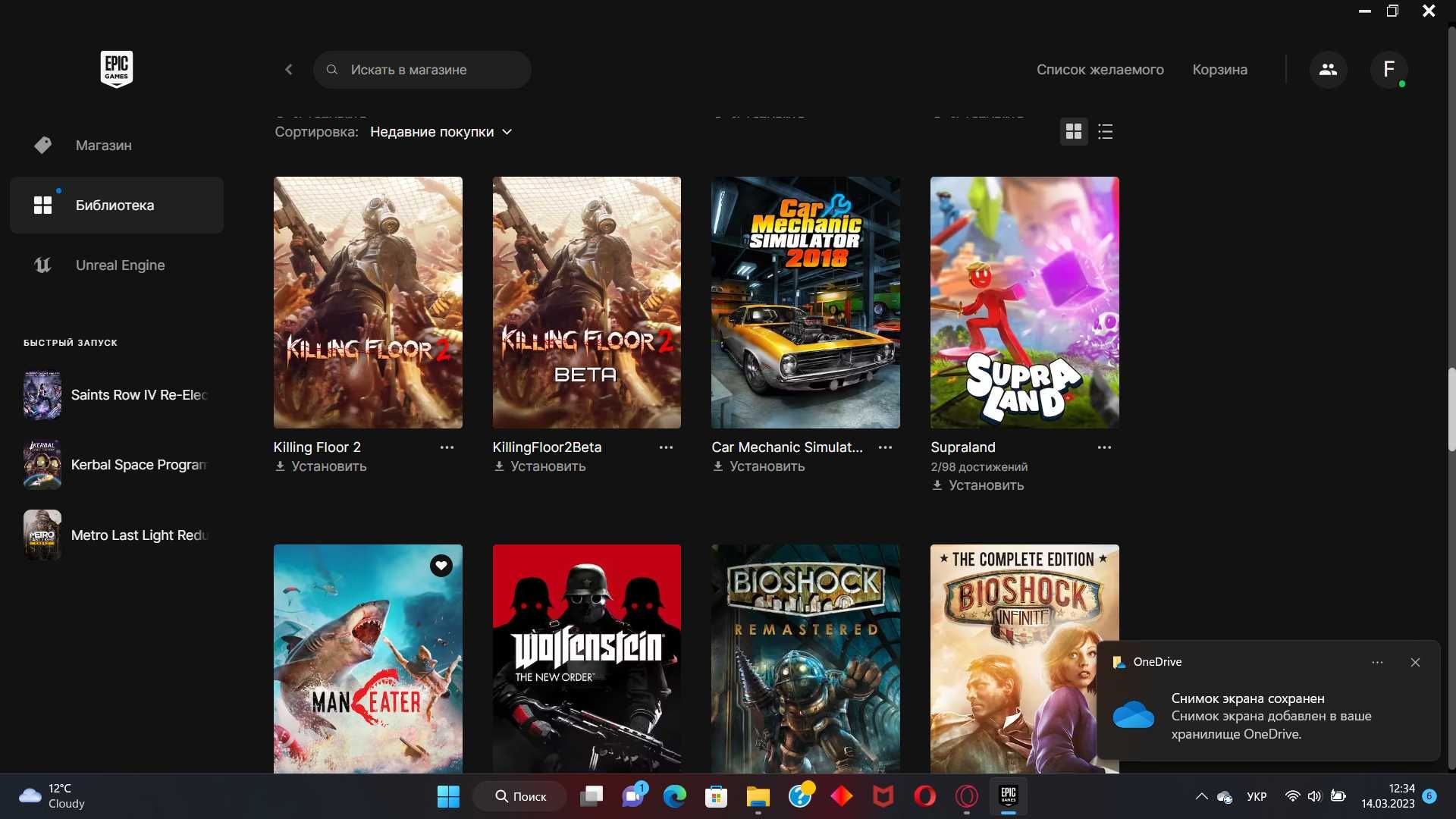Open the account profile avatar F
The width and height of the screenshot is (1456, 819).
click(x=1389, y=70)
